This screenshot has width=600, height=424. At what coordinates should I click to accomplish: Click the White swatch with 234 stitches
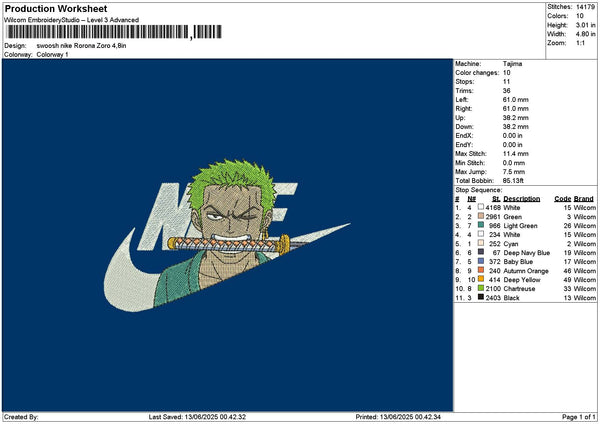coord(481,234)
